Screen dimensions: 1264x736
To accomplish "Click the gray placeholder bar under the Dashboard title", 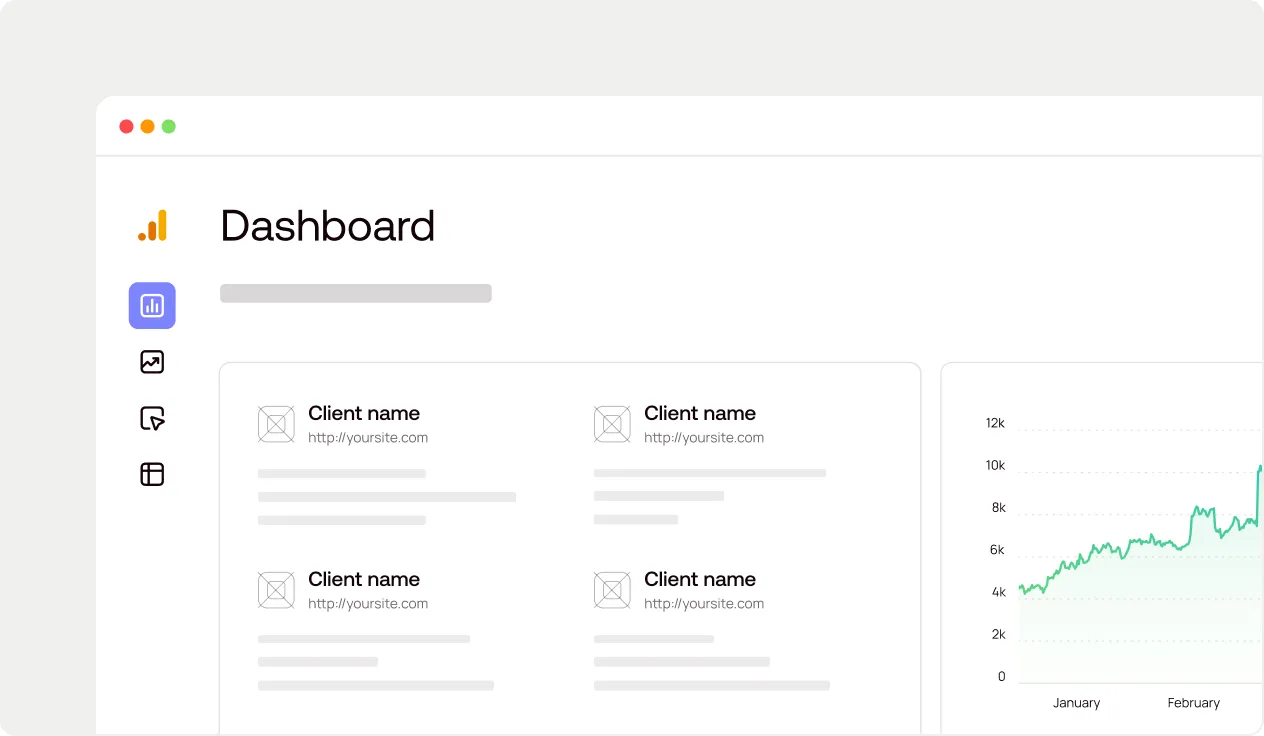I will pos(356,292).
